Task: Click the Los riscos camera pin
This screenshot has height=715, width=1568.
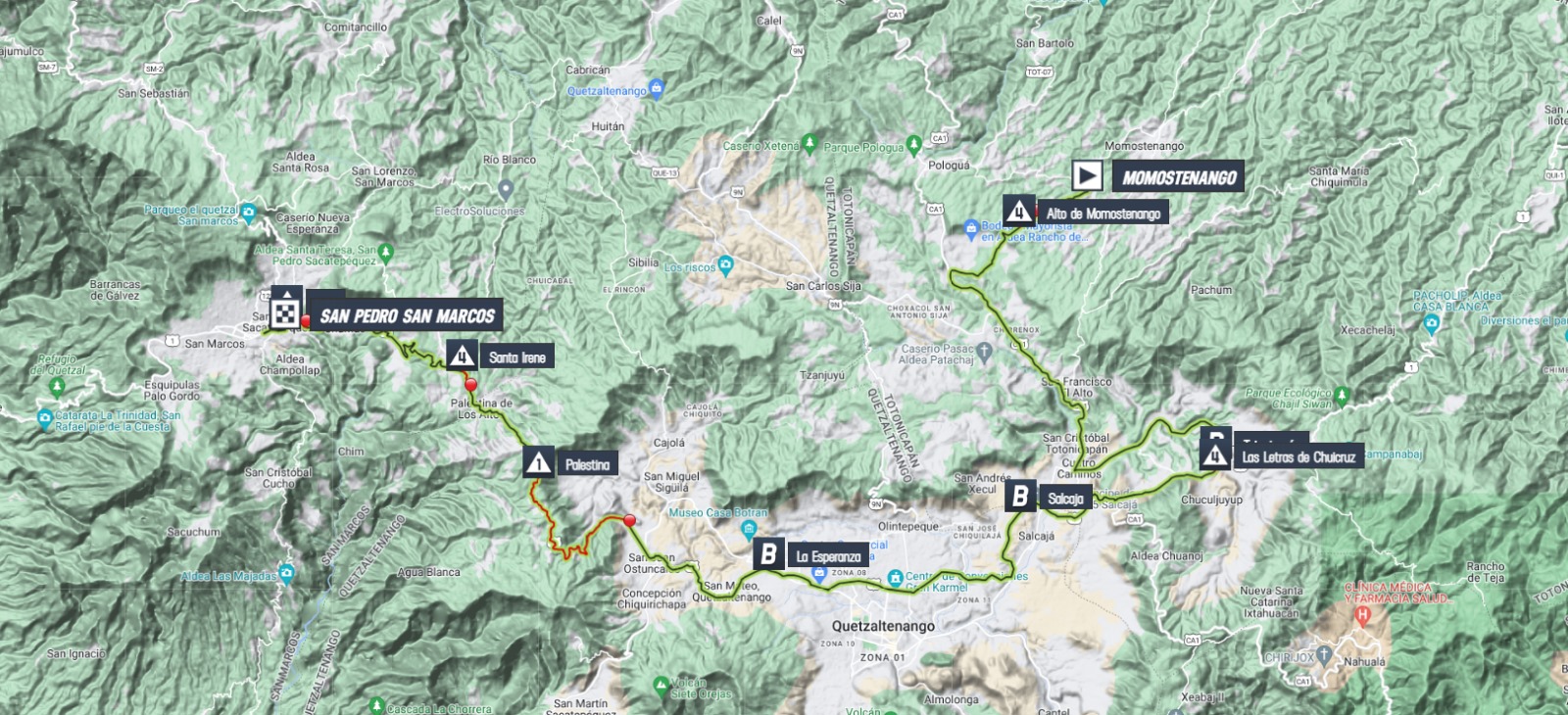Action: [725, 264]
